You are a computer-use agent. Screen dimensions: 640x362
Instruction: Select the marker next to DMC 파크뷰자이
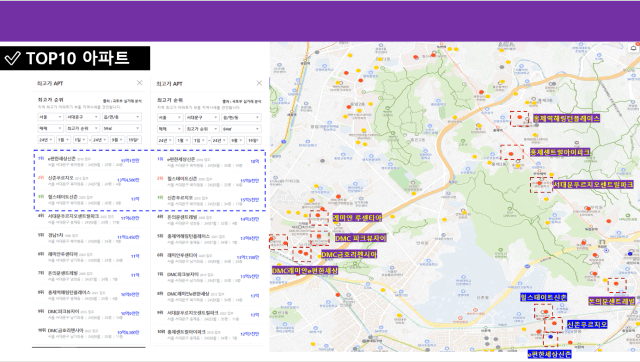[319, 236]
